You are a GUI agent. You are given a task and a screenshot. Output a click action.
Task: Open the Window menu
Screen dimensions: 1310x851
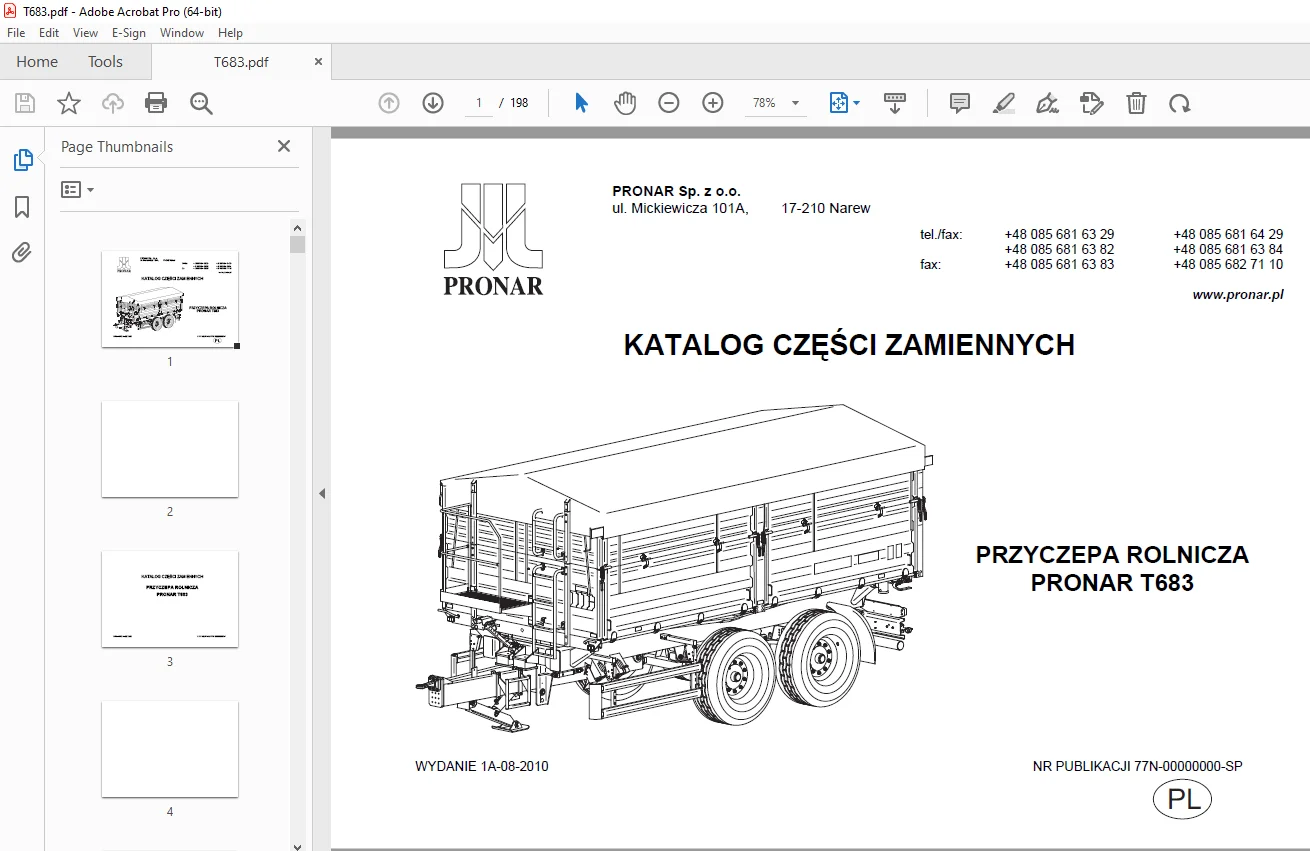pos(182,33)
